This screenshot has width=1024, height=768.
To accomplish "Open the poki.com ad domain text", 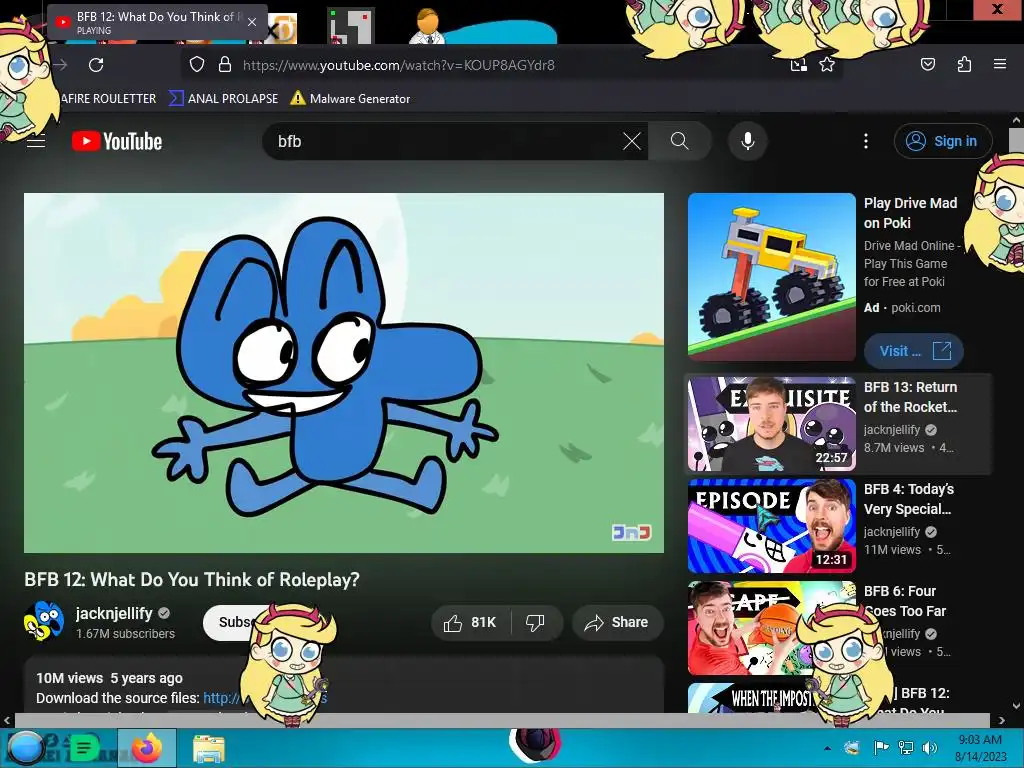I will (916, 308).
